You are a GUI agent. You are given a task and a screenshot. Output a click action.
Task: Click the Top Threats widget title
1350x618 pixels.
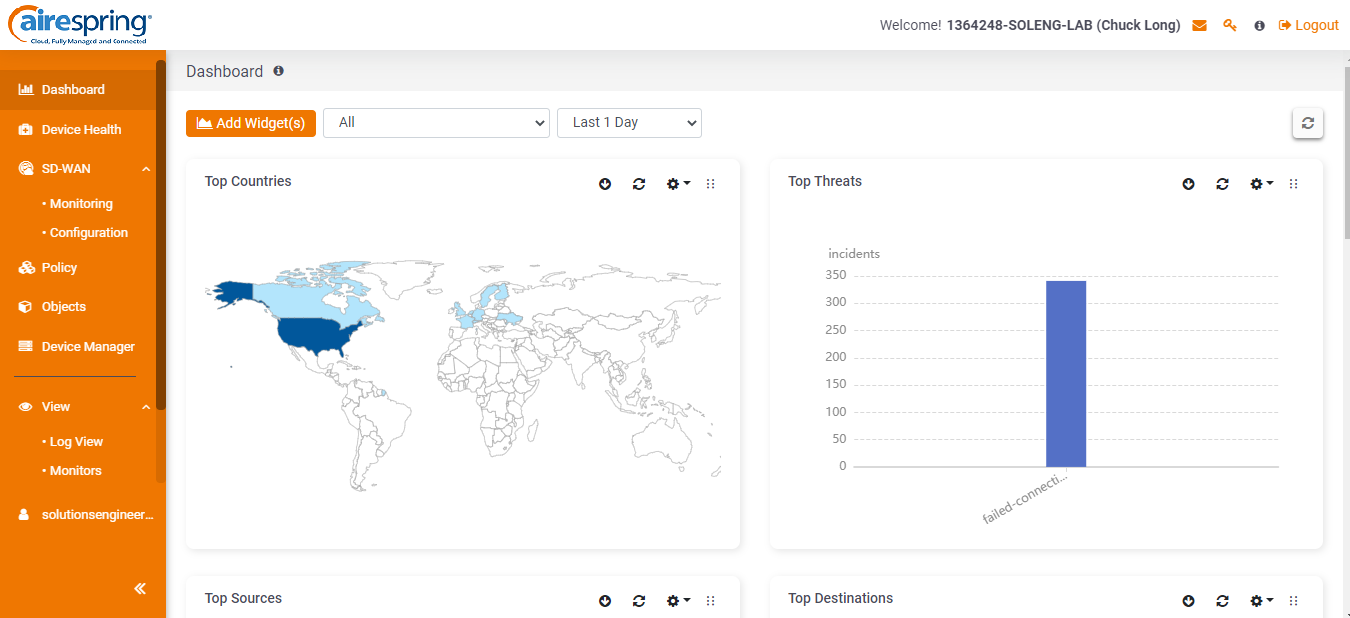(x=825, y=182)
